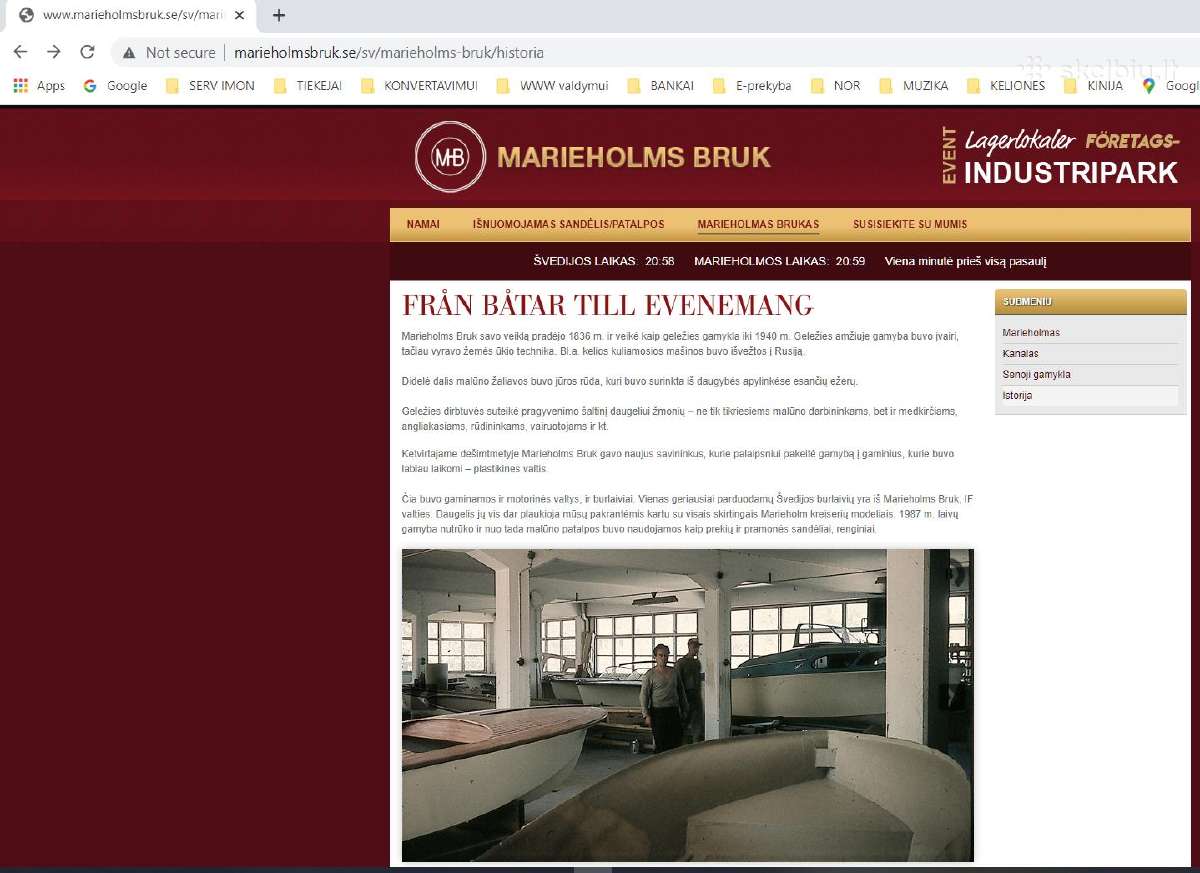Open the SERV IMON bookmark folder

210,86
